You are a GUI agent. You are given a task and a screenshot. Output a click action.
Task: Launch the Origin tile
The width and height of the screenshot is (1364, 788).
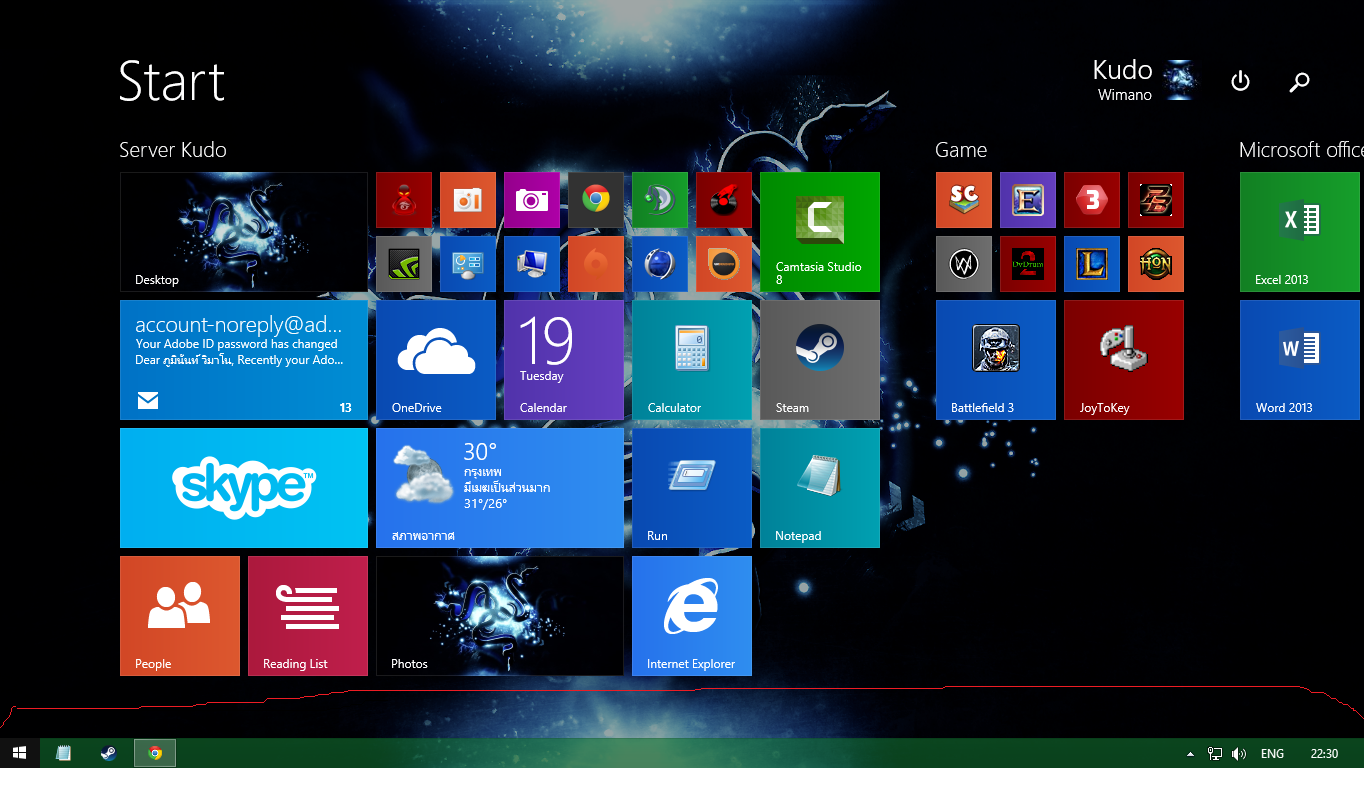click(x=596, y=264)
